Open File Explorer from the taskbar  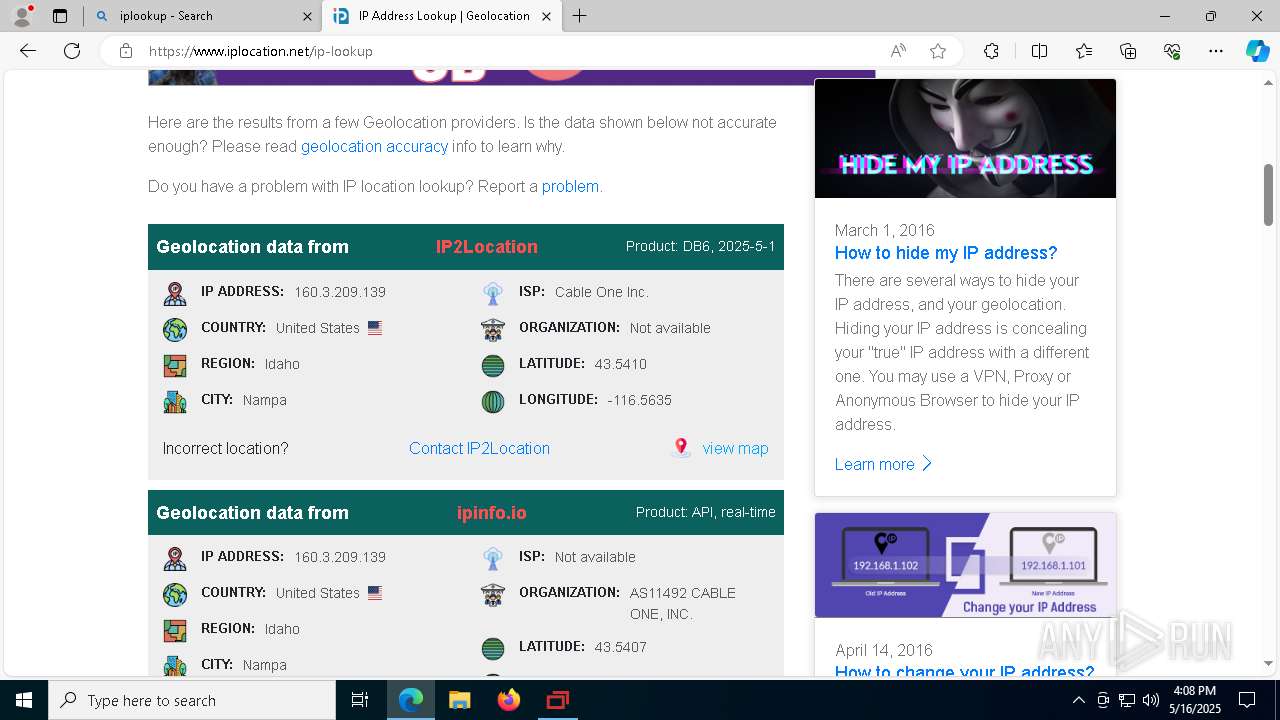coord(459,700)
